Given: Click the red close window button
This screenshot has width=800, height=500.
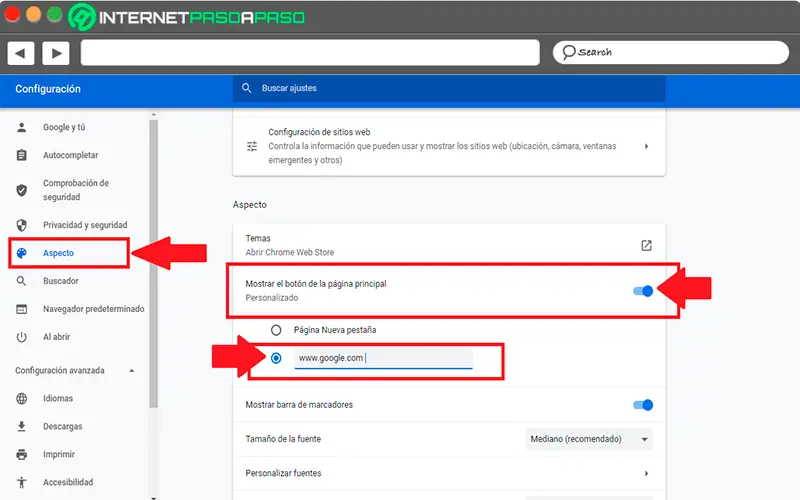Looking at the screenshot, I should 12,14.
